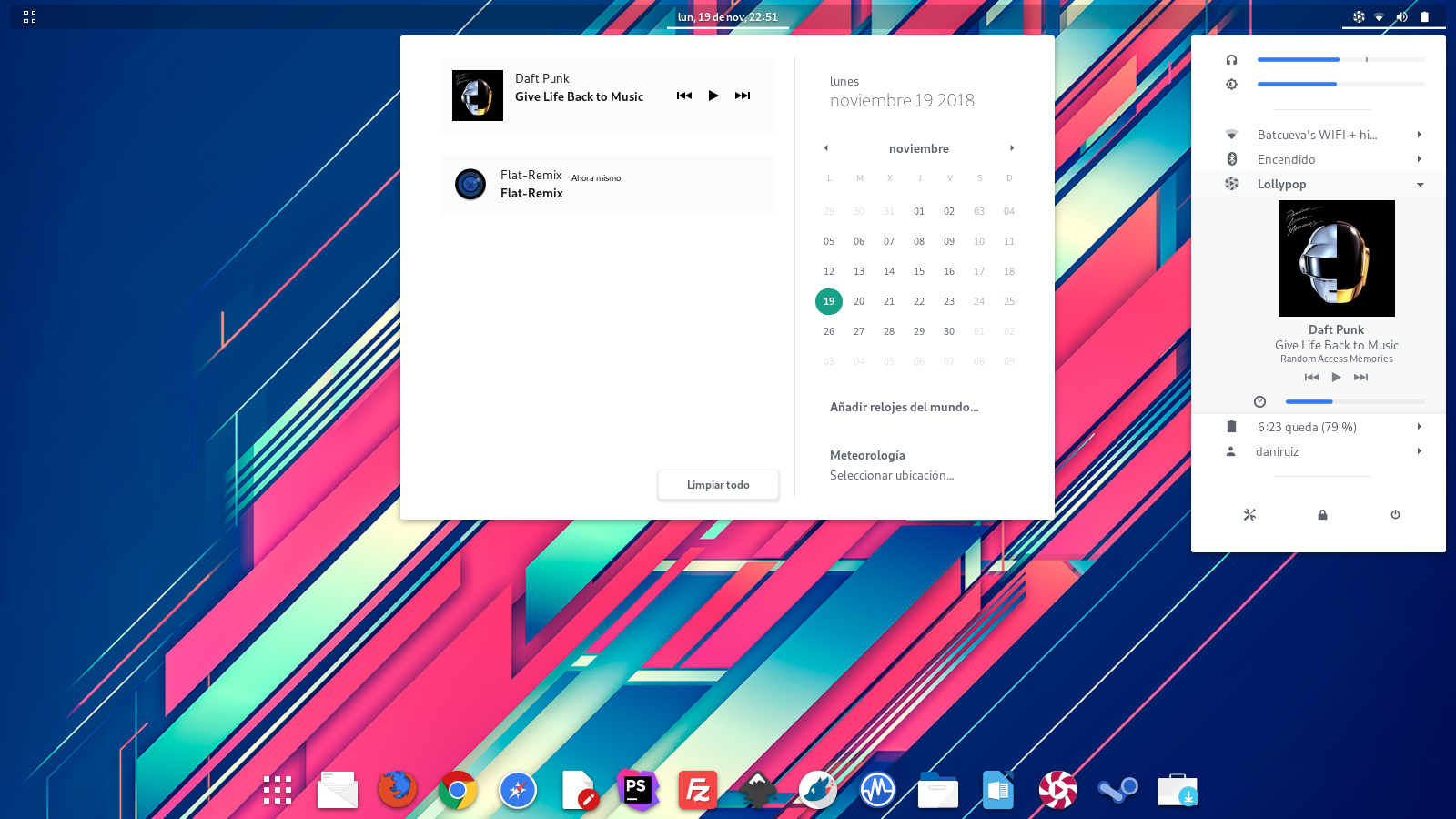Screen dimensions: 1456x819
Task: Click the date and time in top bar
Action: pos(728,16)
